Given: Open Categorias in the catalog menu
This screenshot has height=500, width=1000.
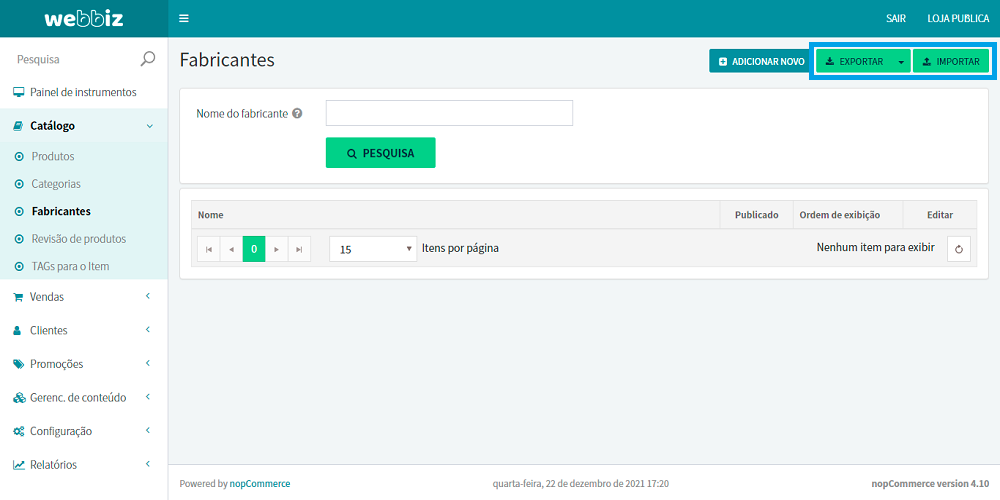Looking at the screenshot, I should point(56,184).
